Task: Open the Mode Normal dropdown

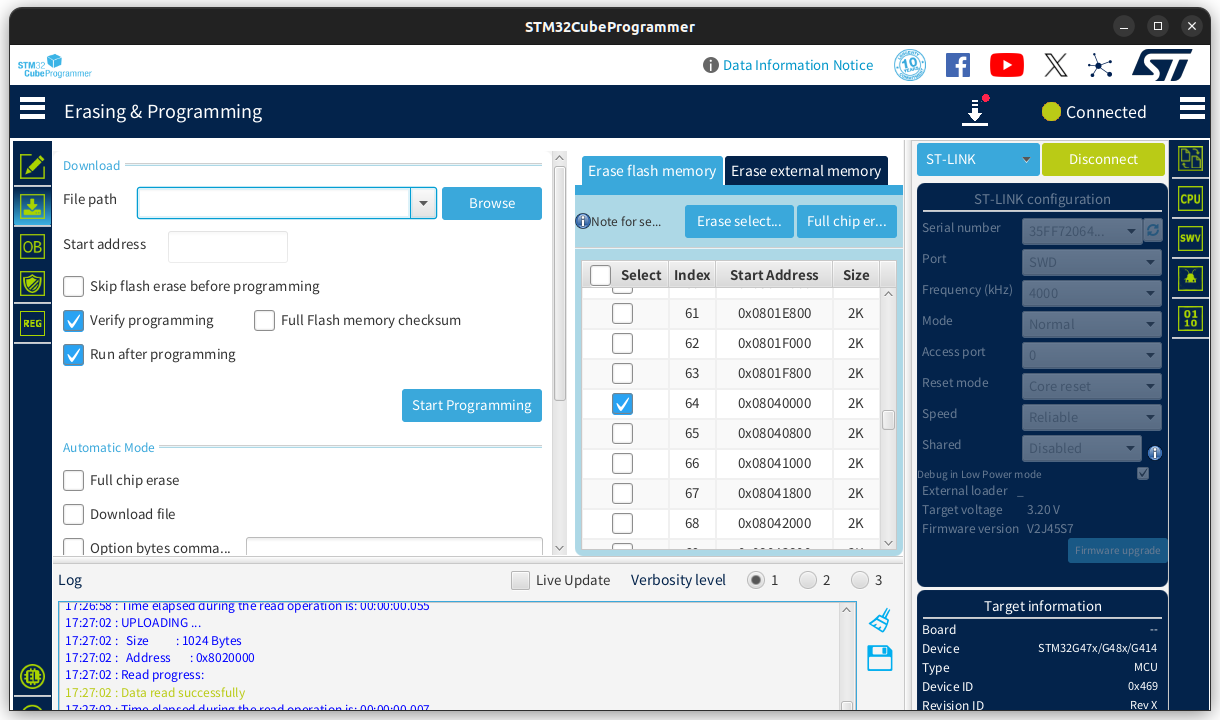Action: (1092, 324)
